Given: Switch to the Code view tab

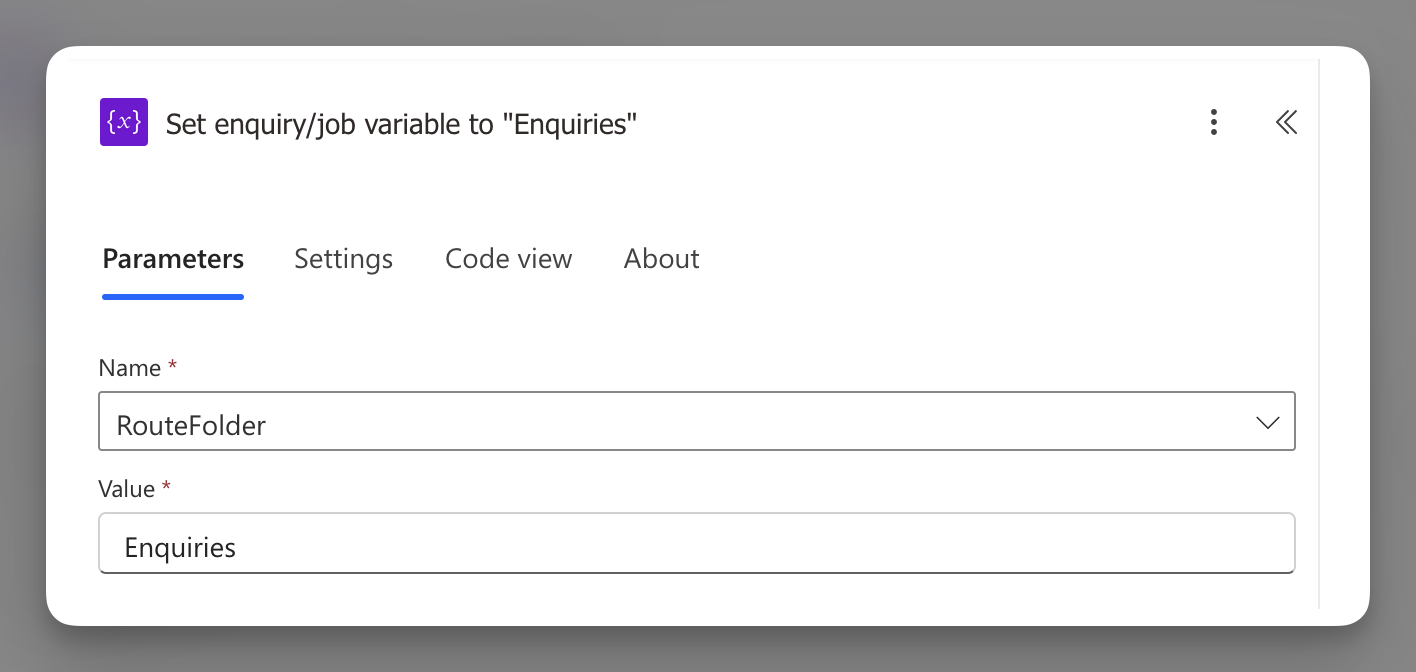Looking at the screenshot, I should coord(508,259).
